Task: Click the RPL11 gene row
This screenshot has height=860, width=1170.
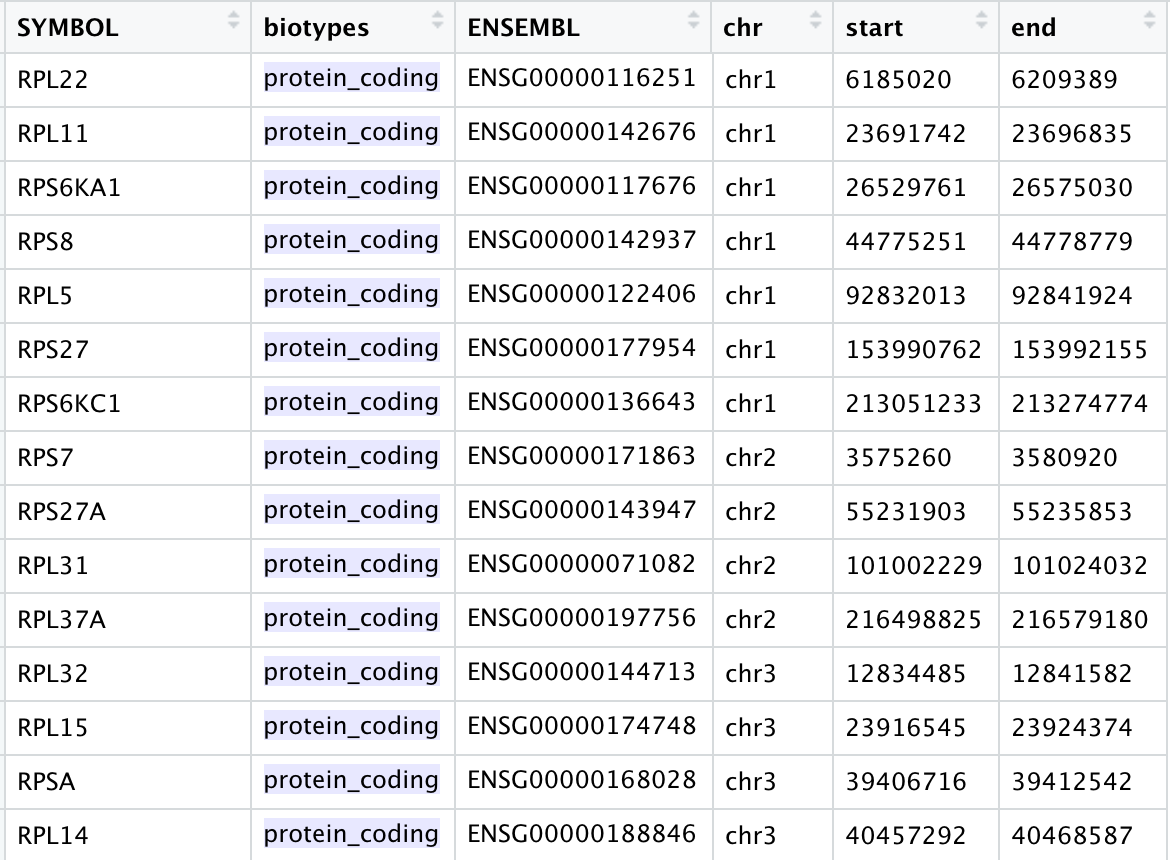Action: (53, 134)
